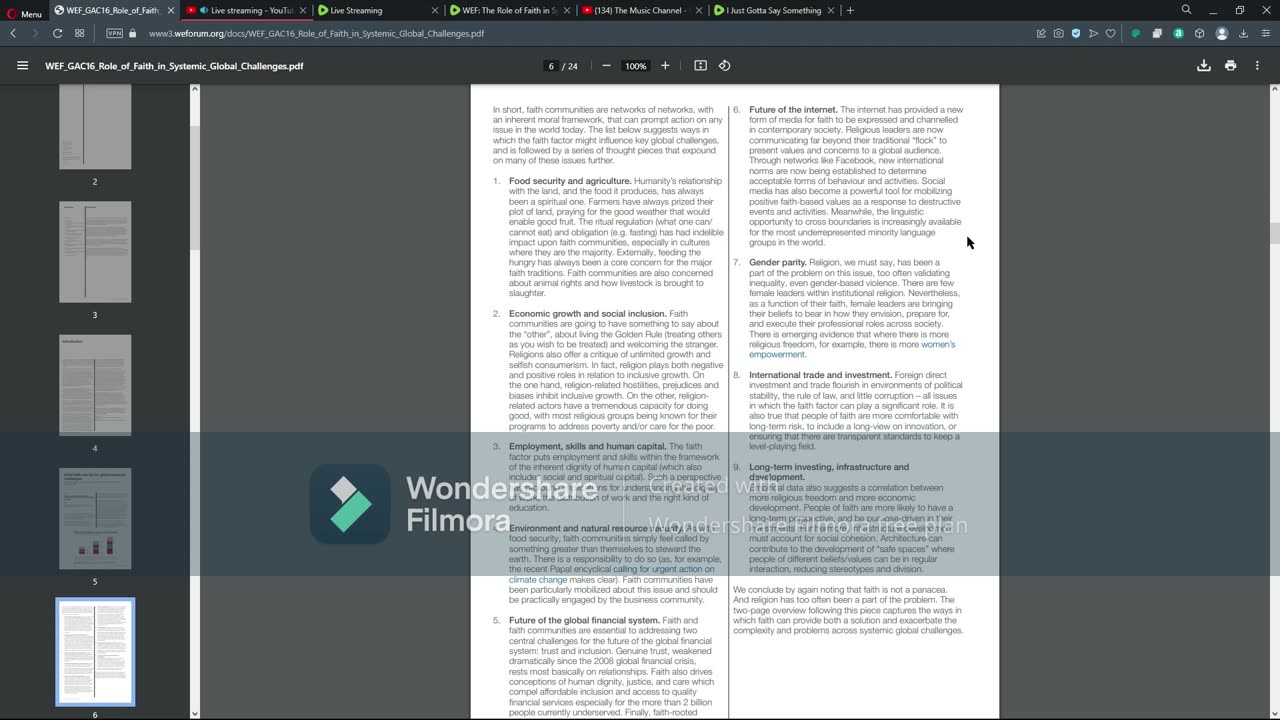Open the user profile avatar
The height and width of the screenshot is (720, 1280).
1222,33
